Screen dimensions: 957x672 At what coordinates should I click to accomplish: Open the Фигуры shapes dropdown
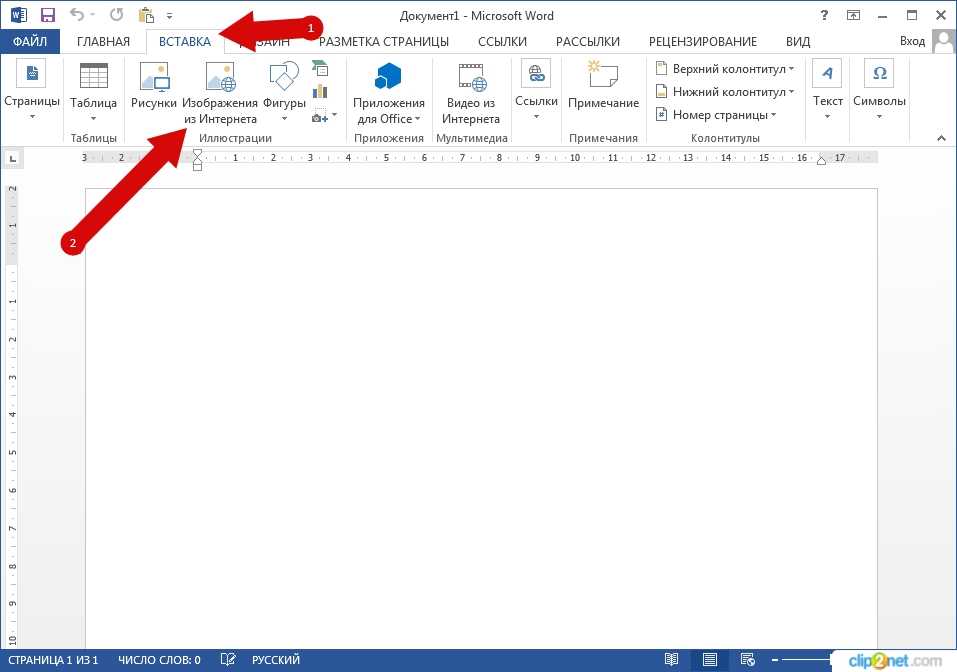(284, 92)
